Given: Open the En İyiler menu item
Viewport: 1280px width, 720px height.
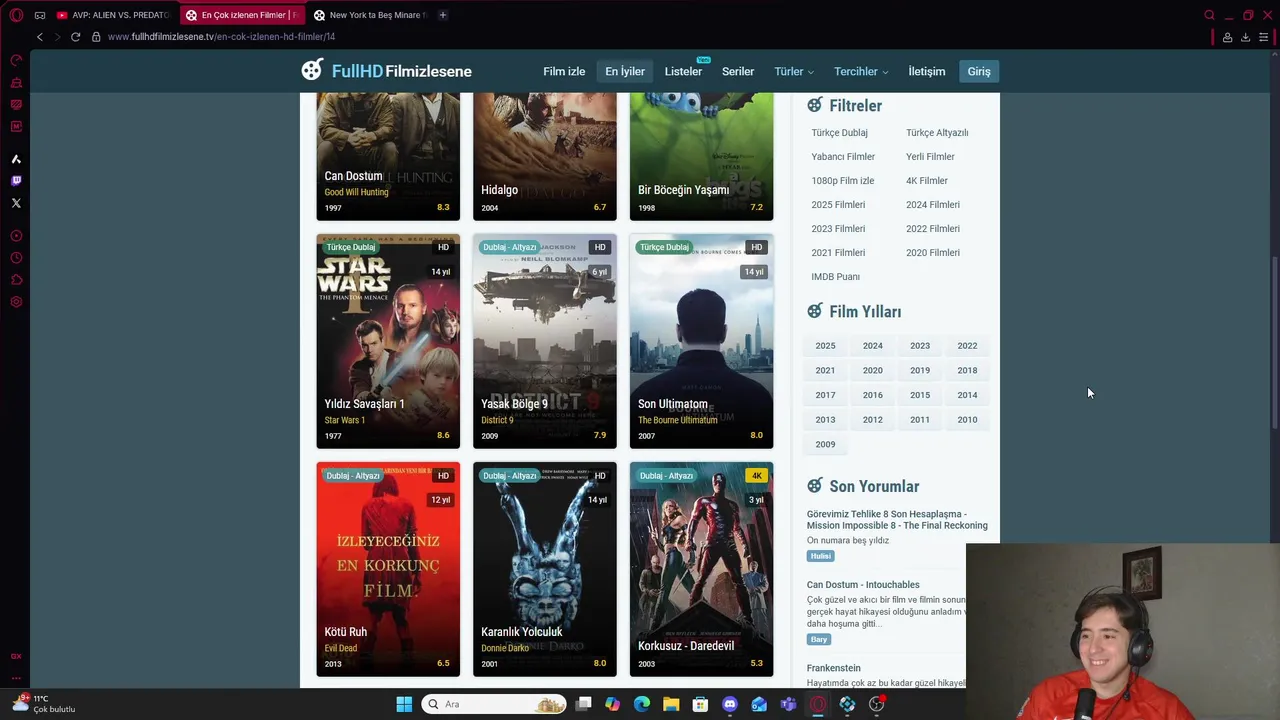Looking at the screenshot, I should click(625, 71).
